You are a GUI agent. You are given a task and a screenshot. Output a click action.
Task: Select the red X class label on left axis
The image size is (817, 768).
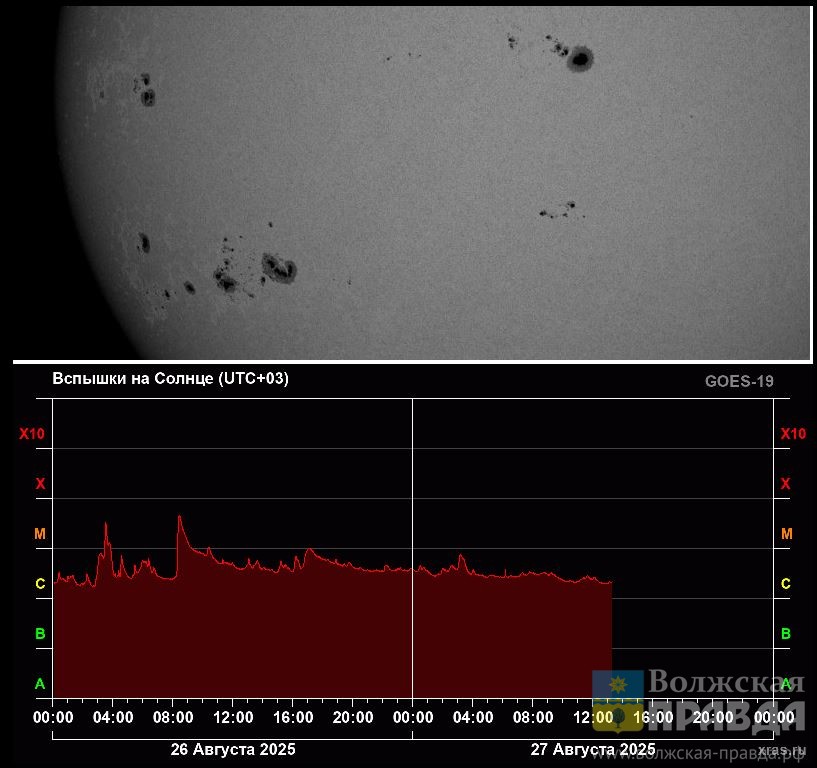[x=40, y=484]
